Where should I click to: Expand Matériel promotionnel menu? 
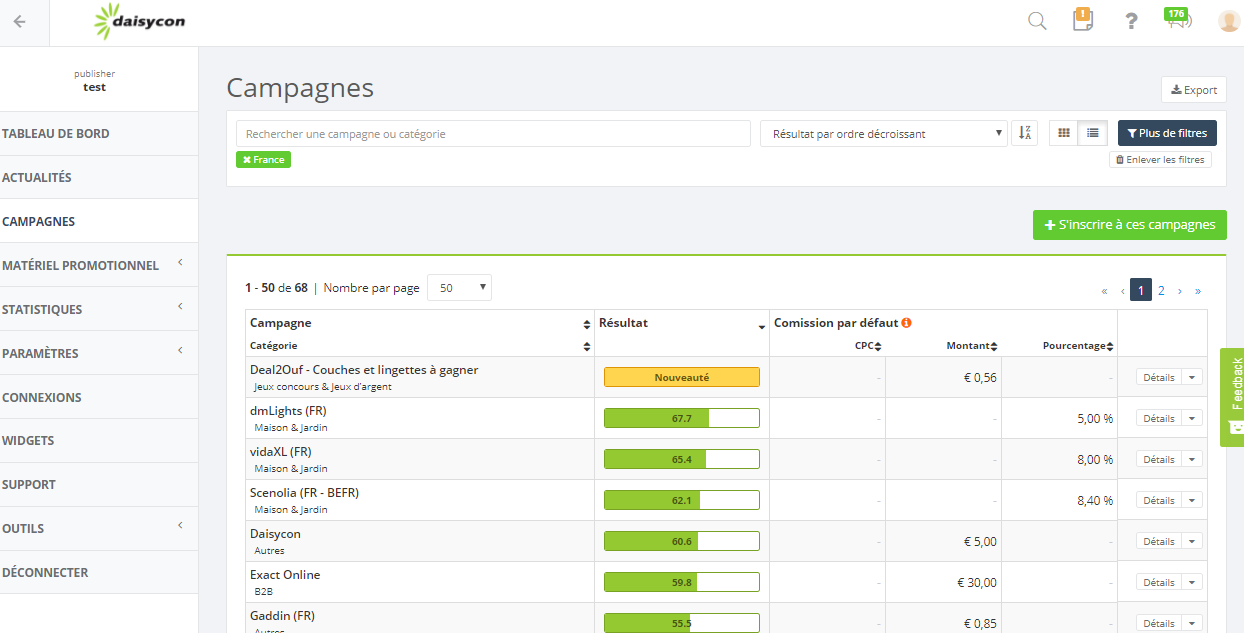point(99,265)
